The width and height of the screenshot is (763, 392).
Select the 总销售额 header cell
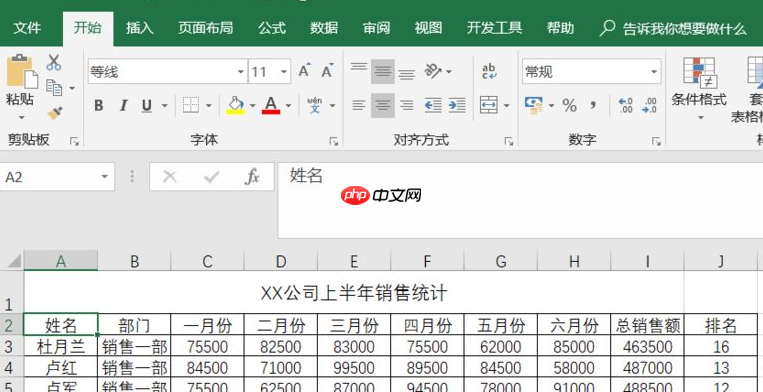[x=647, y=325]
